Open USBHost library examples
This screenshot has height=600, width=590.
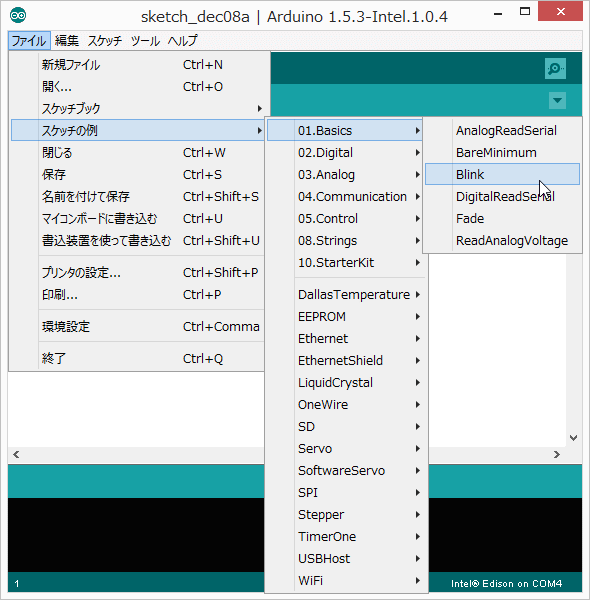click(x=346, y=559)
